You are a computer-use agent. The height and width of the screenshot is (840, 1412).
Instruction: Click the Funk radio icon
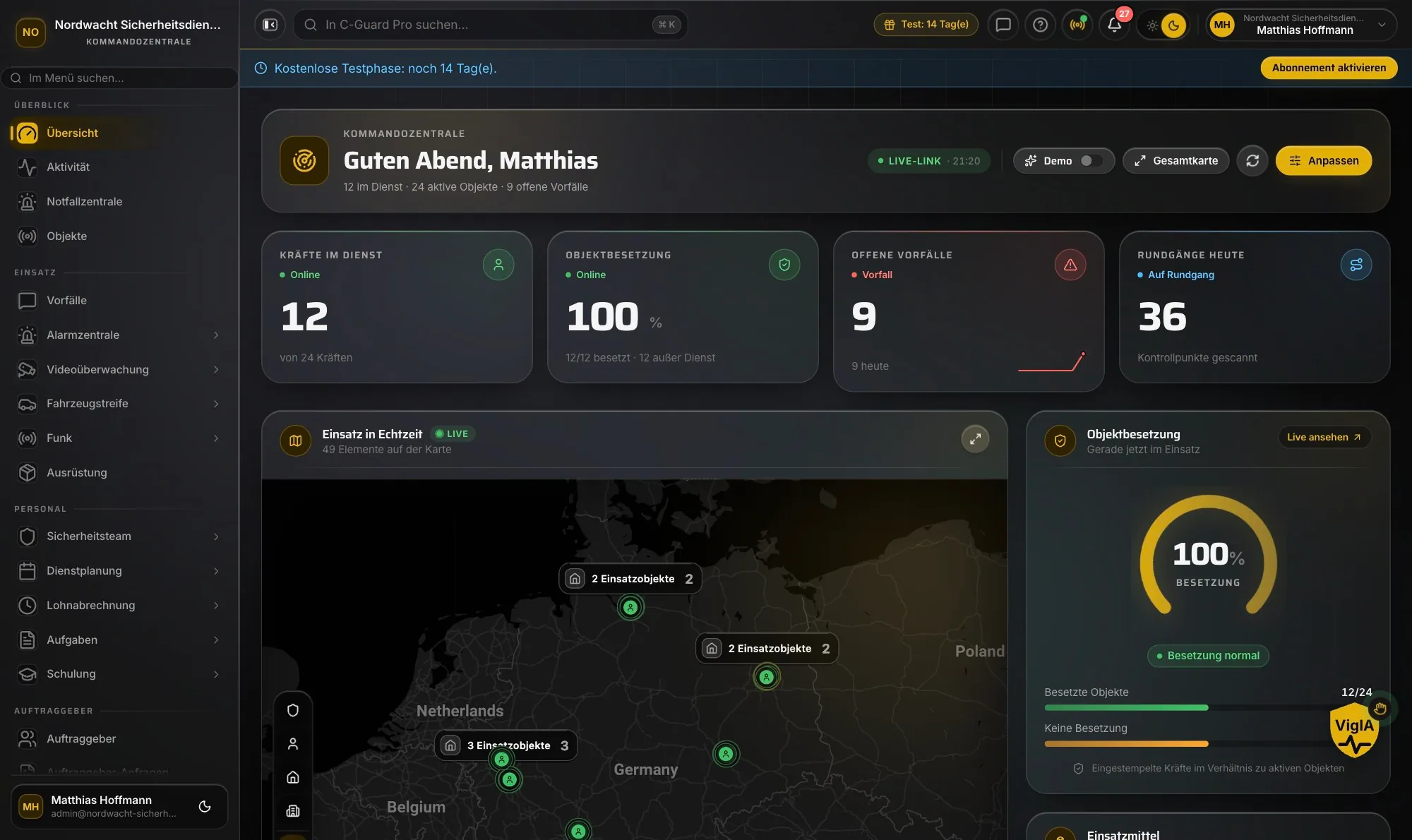27,438
